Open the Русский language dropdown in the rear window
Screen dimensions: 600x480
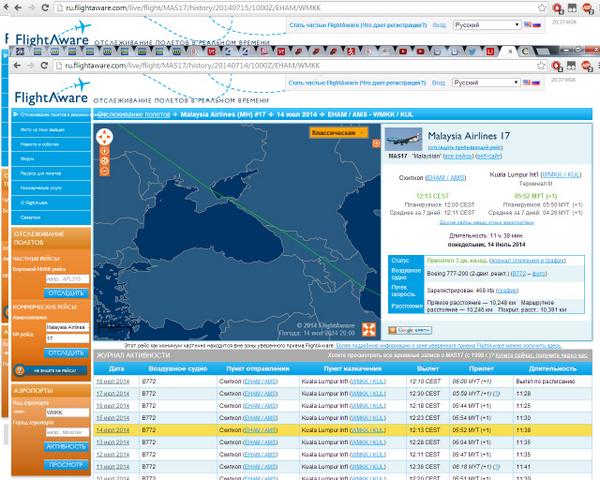487,24
